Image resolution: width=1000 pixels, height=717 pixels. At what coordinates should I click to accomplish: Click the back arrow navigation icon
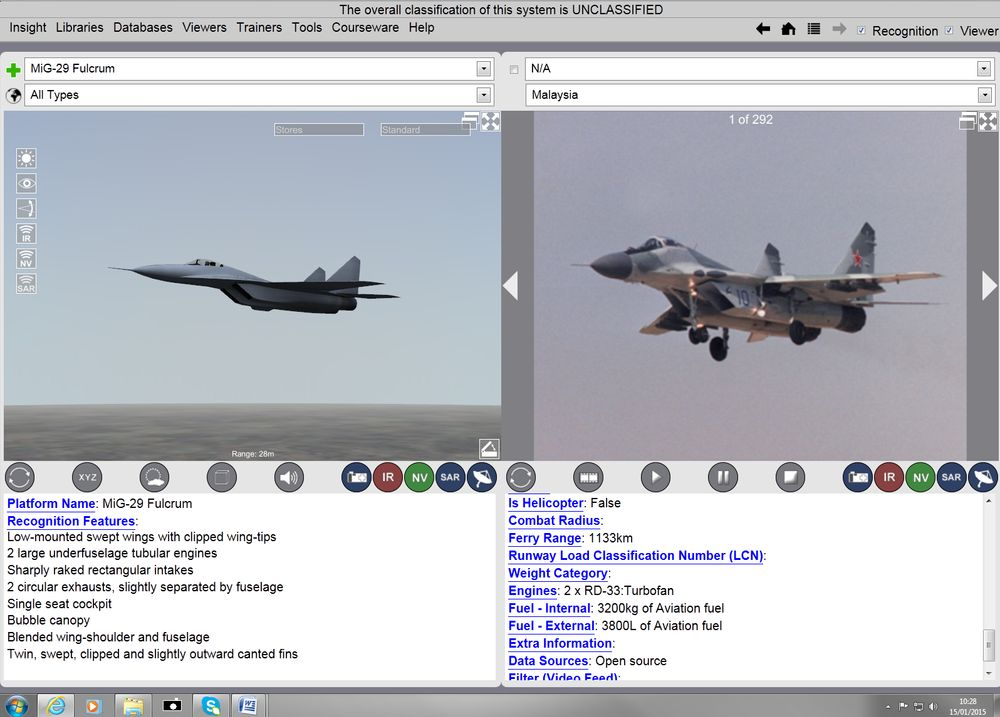coord(763,29)
